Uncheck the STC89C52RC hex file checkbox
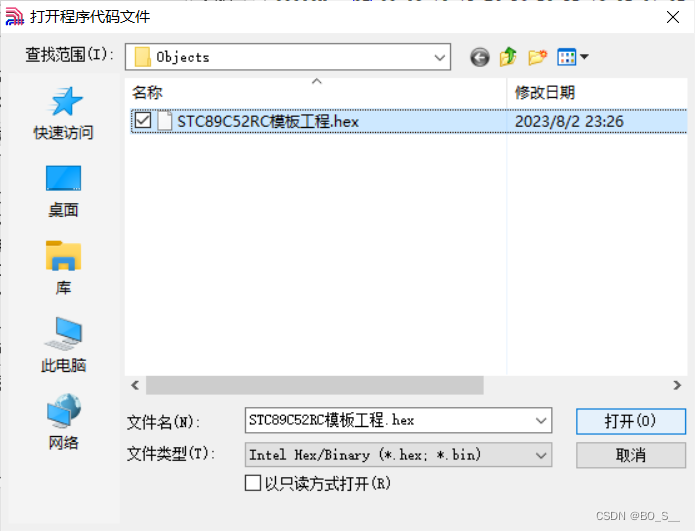The width and height of the screenshot is (695, 531). point(143,121)
